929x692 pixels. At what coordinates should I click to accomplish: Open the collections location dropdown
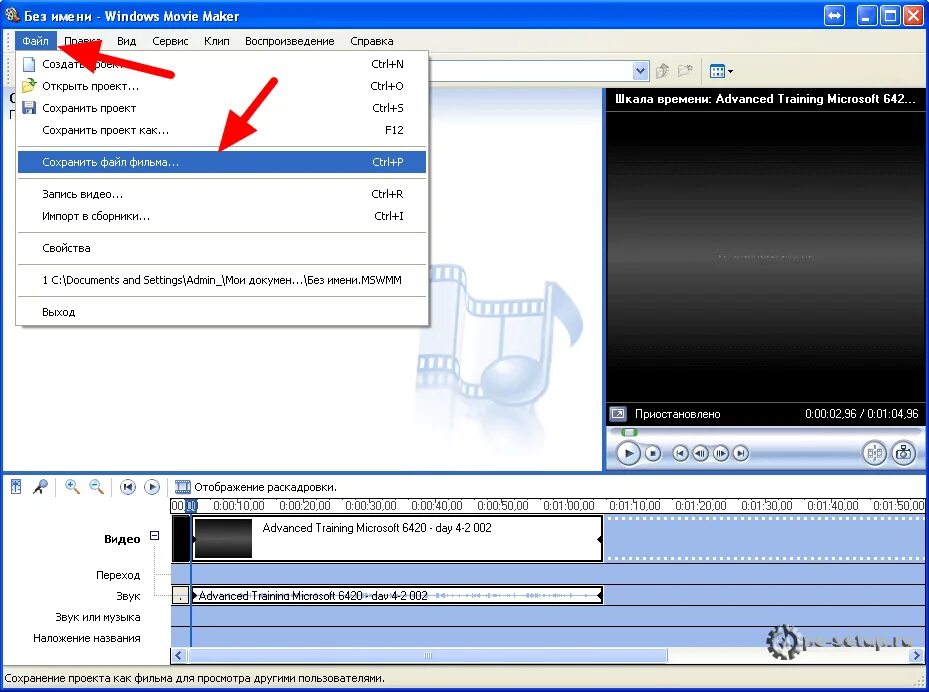click(x=641, y=70)
